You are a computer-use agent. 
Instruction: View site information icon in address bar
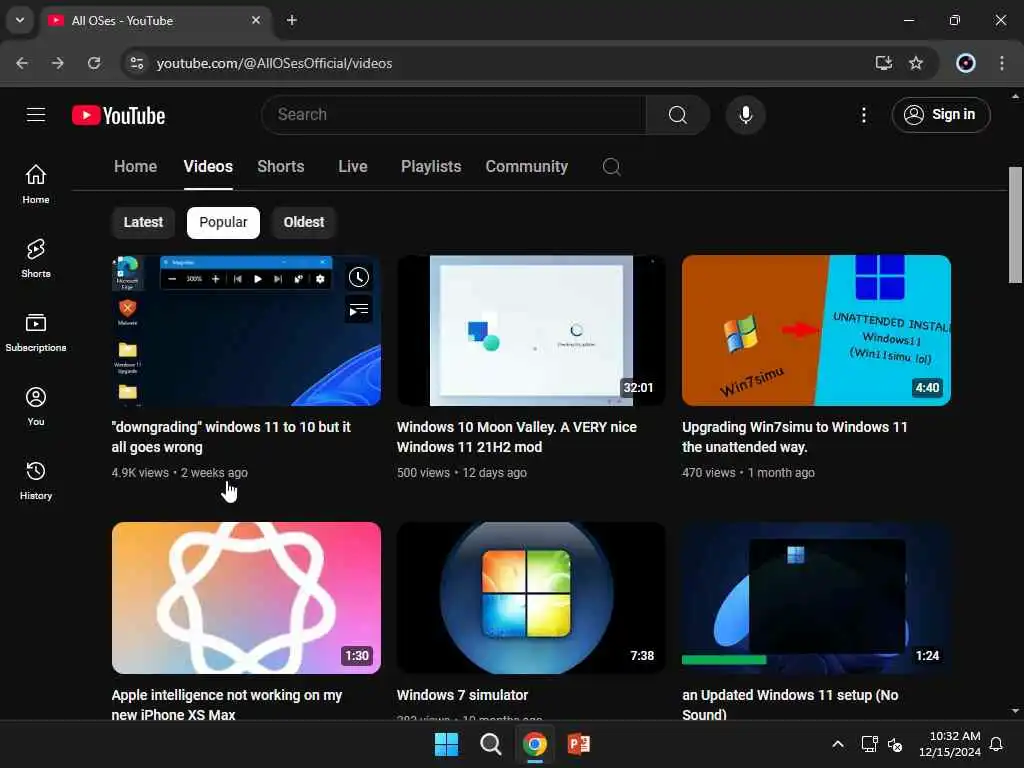click(x=136, y=63)
